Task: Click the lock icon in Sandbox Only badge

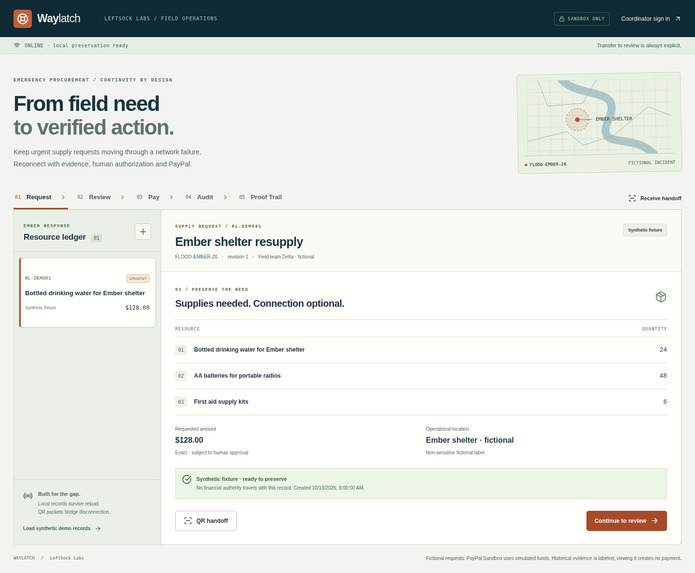Action: (562, 19)
